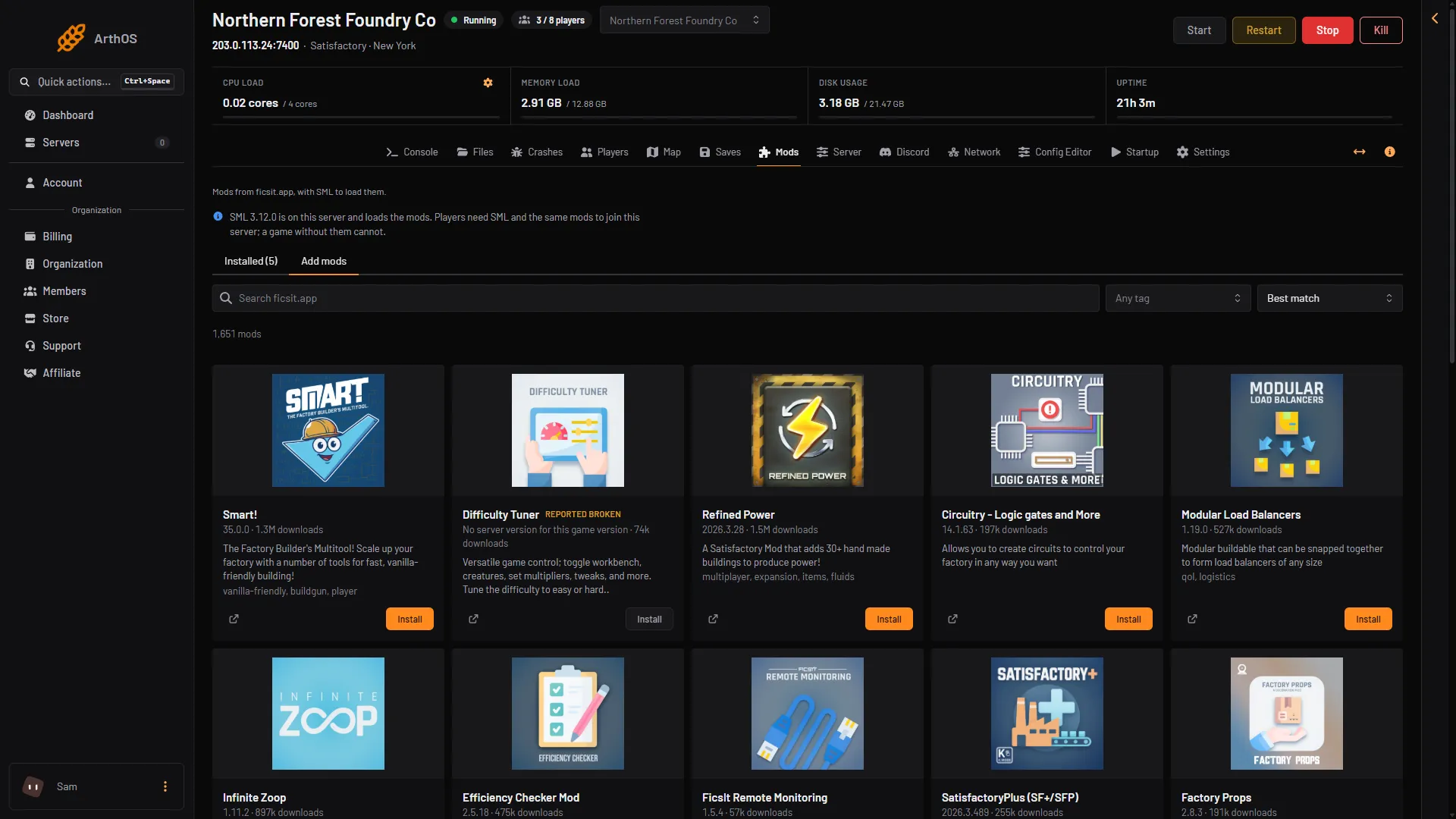Open the Players tab

[x=604, y=152]
